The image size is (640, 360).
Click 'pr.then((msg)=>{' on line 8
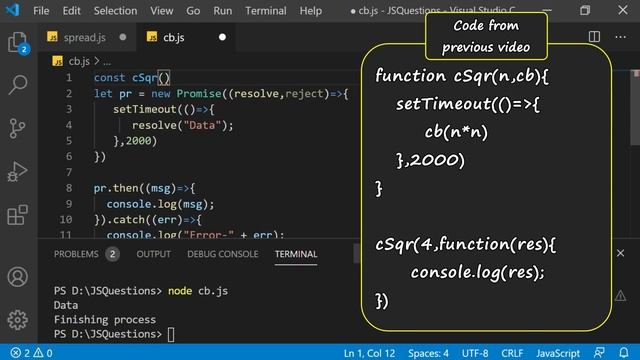coord(144,188)
